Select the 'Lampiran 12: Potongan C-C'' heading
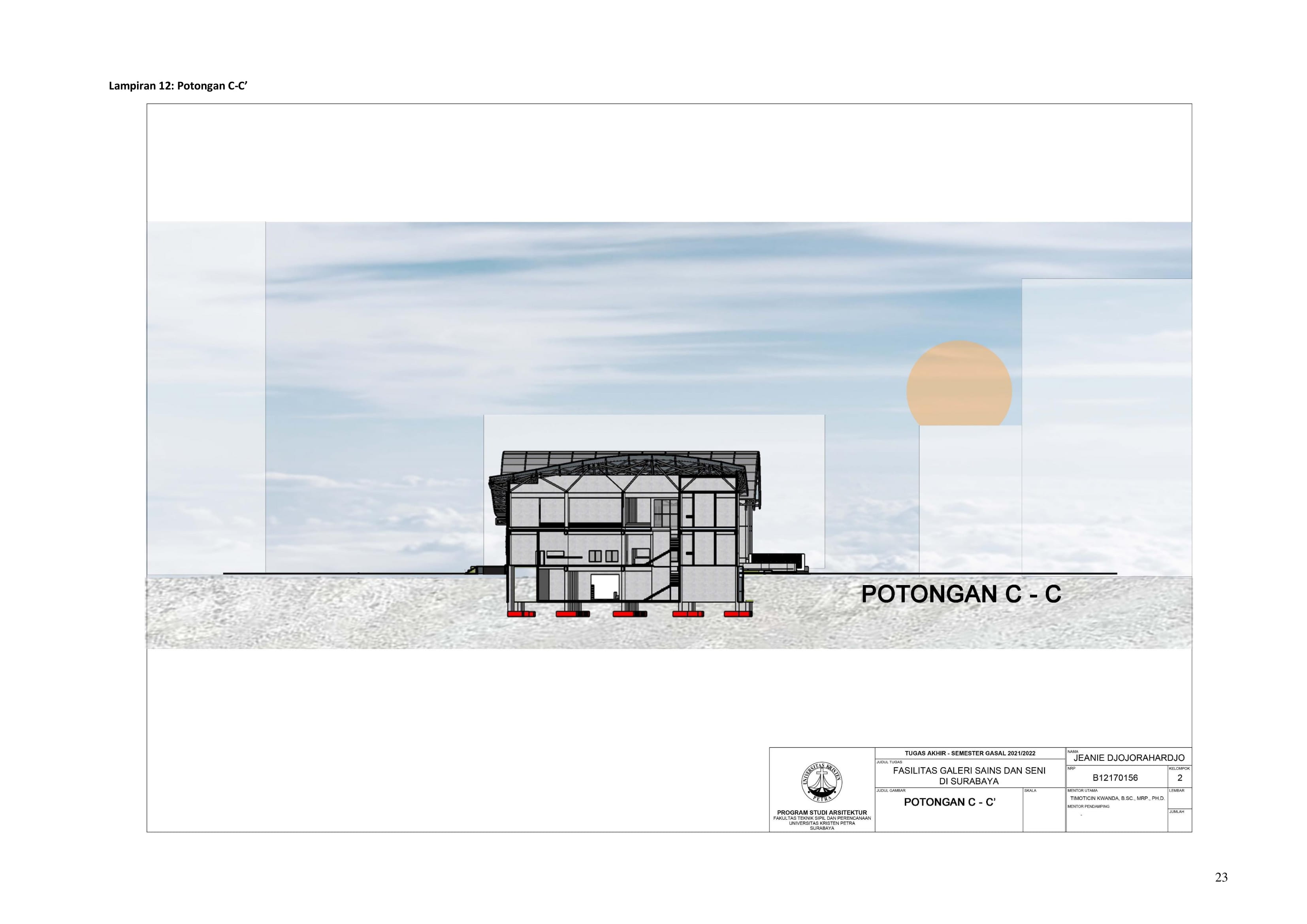 pos(178,87)
